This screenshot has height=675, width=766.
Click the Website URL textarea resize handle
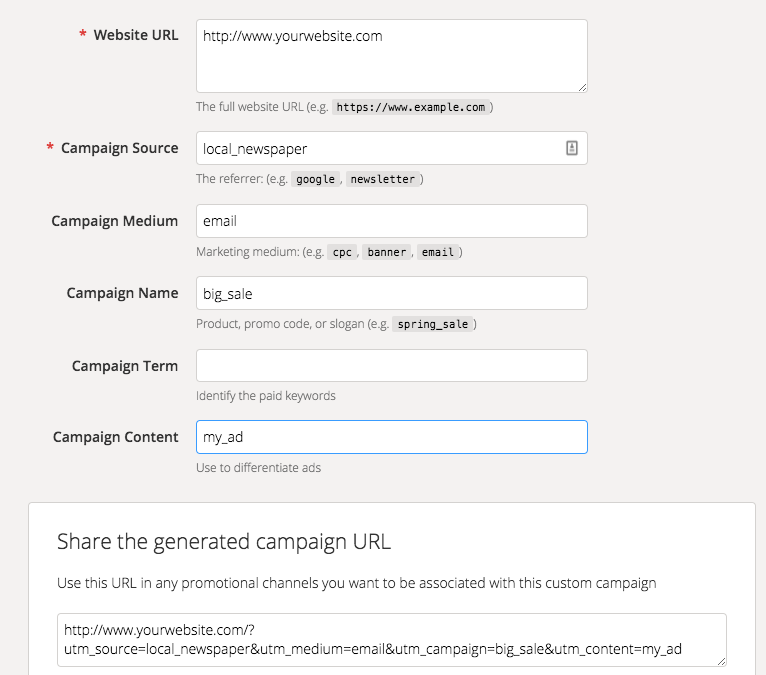582,87
